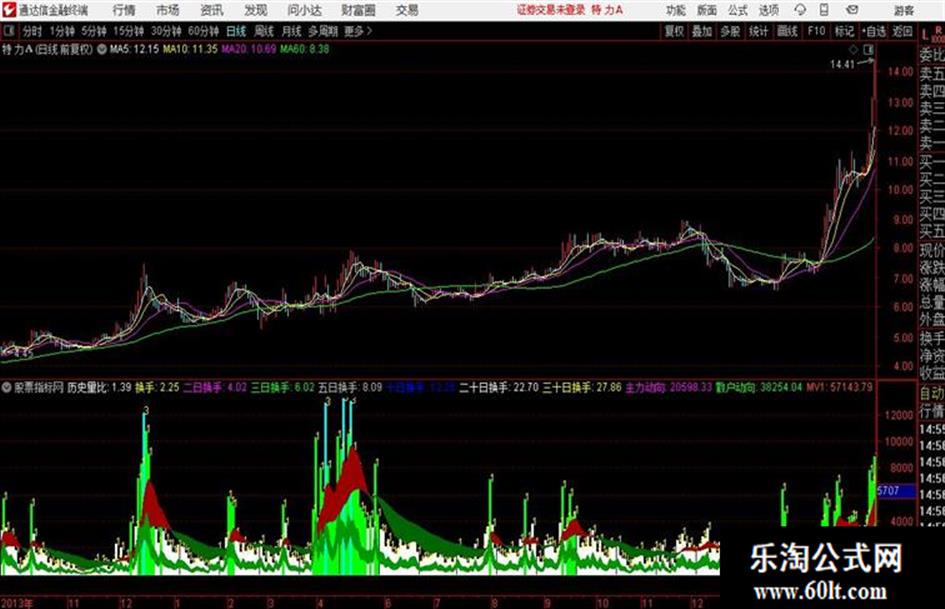945x609 pixels.
Task: Open the 选项 menu
Action: 769,10
